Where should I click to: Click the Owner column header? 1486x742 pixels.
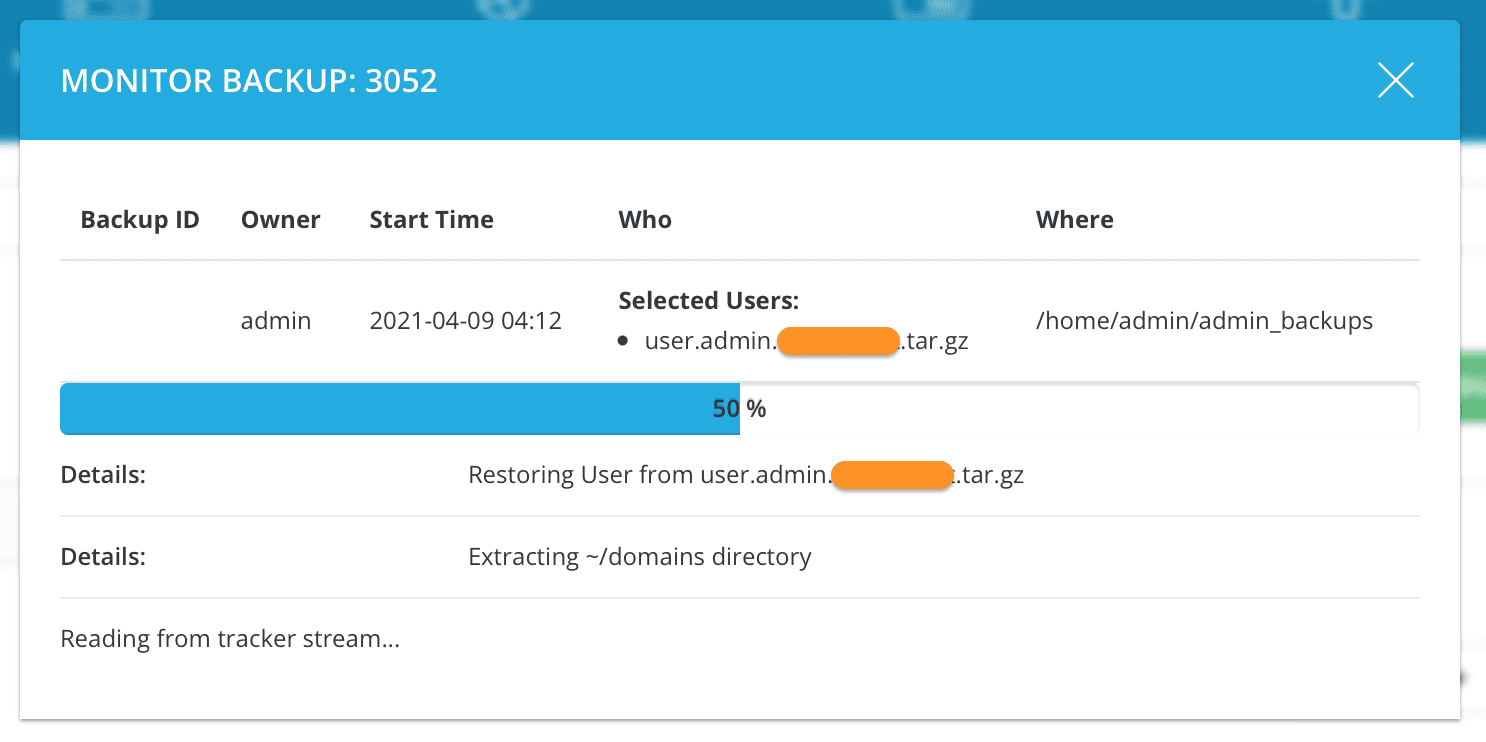coord(280,219)
